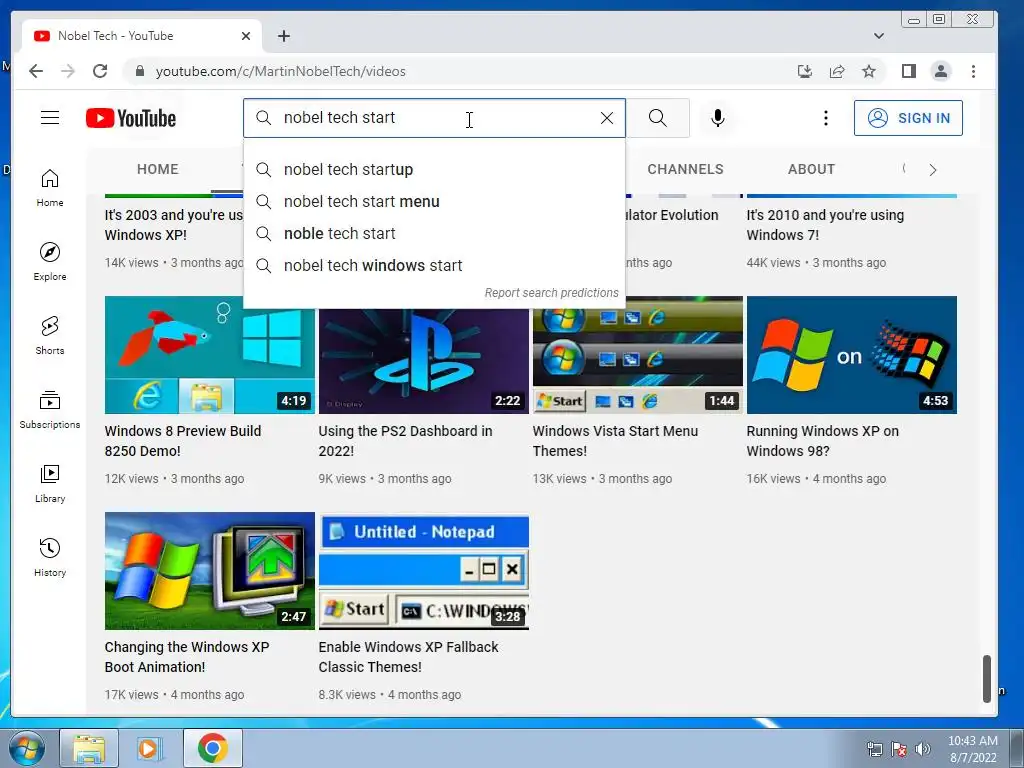The width and height of the screenshot is (1024, 768).
Task: Open Running Windows XP on 98 thumbnail
Action: pyautogui.click(x=852, y=355)
